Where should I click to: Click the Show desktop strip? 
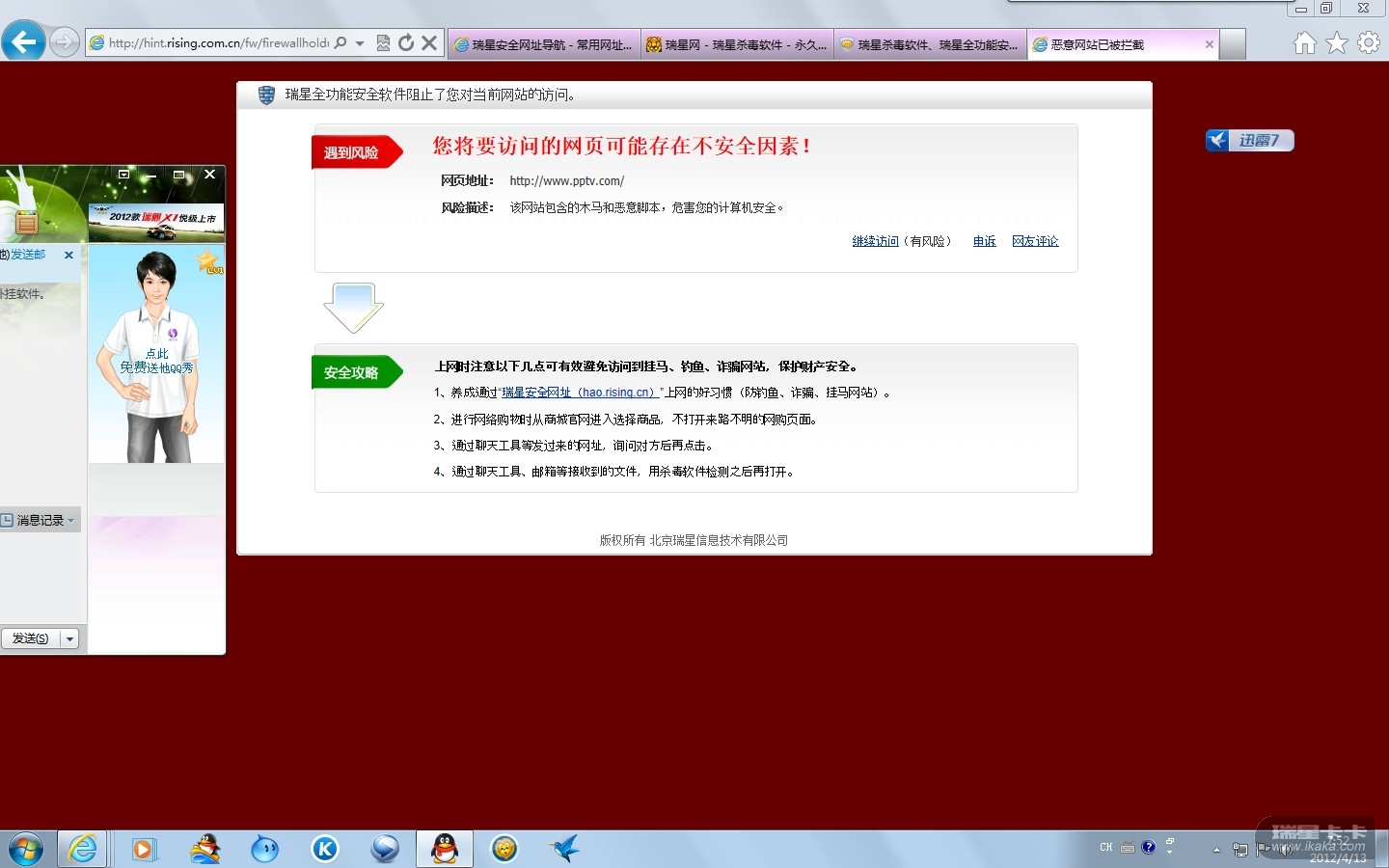pyautogui.click(x=1382, y=850)
